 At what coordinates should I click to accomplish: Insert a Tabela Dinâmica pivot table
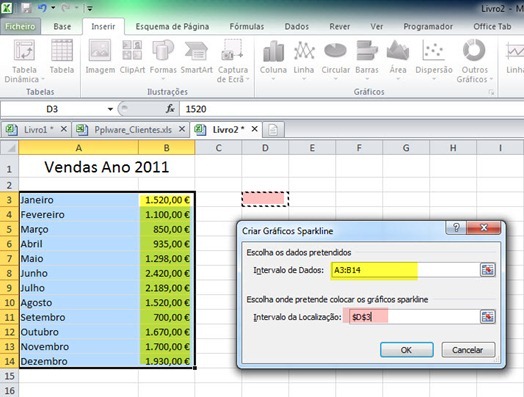pyautogui.click(x=24, y=60)
